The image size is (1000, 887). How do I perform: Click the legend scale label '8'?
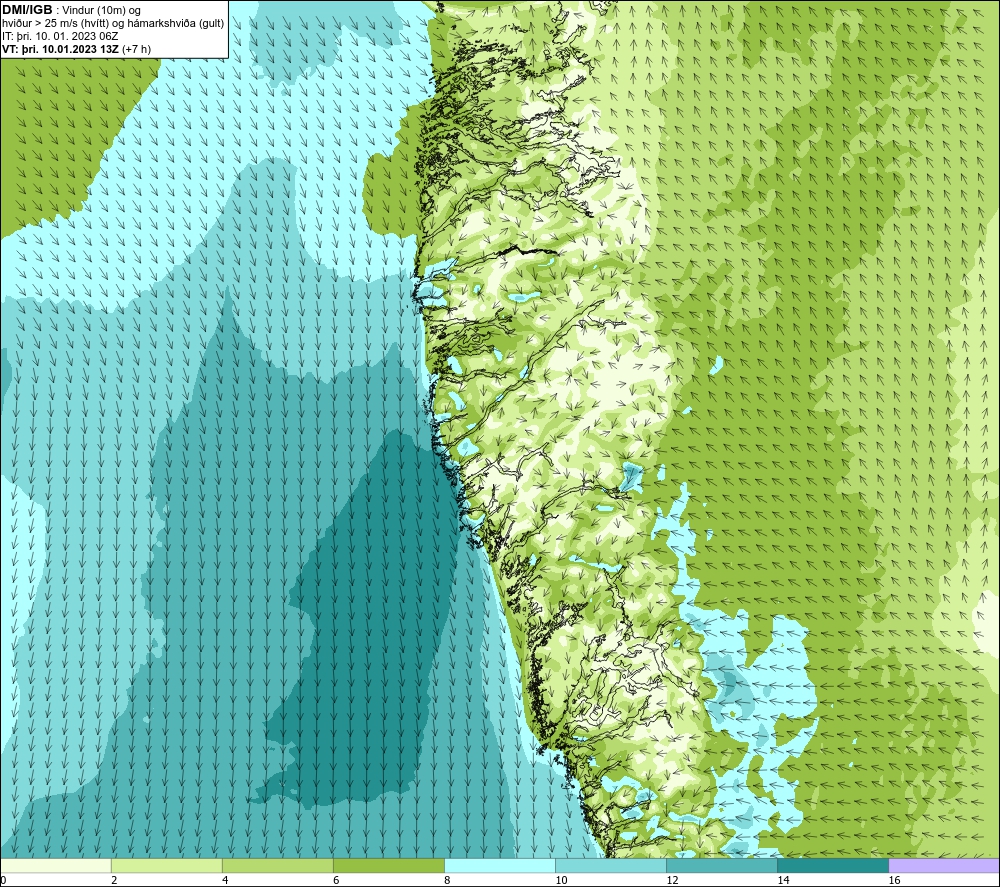[447, 880]
